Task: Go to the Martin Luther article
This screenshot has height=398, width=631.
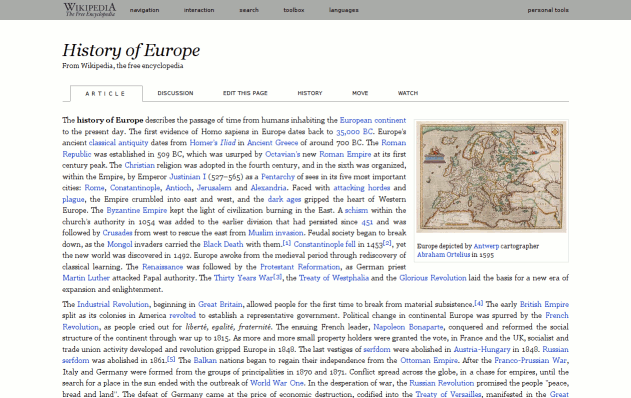Action: pos(86,278)
